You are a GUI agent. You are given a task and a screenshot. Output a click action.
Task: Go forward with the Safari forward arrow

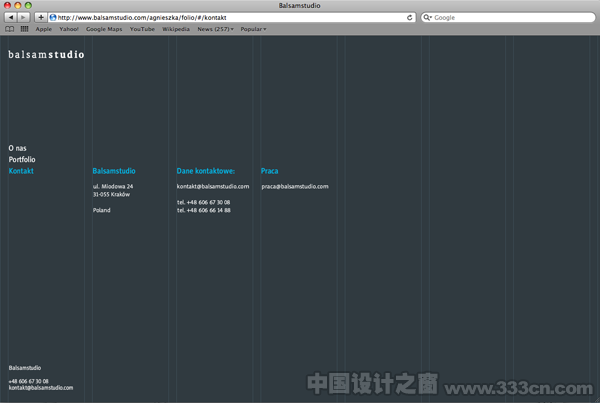[23, 17]
